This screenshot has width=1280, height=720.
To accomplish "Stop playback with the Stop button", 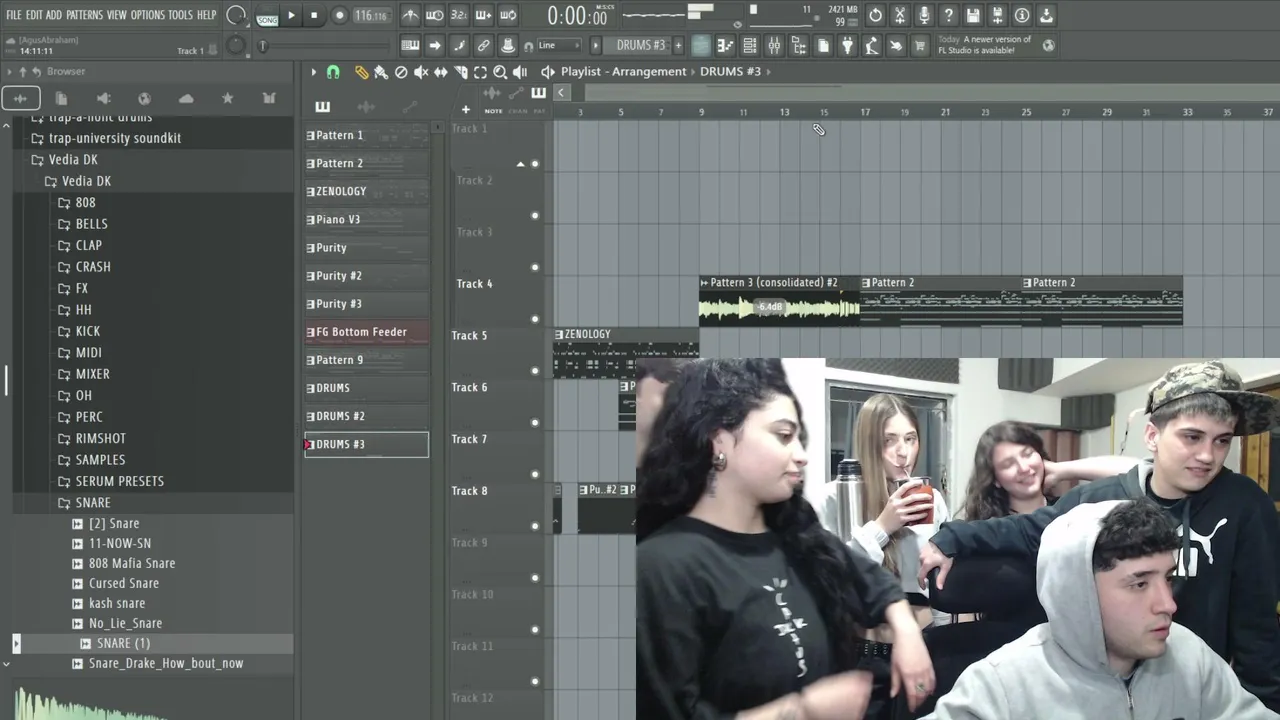I will point(314,15).
